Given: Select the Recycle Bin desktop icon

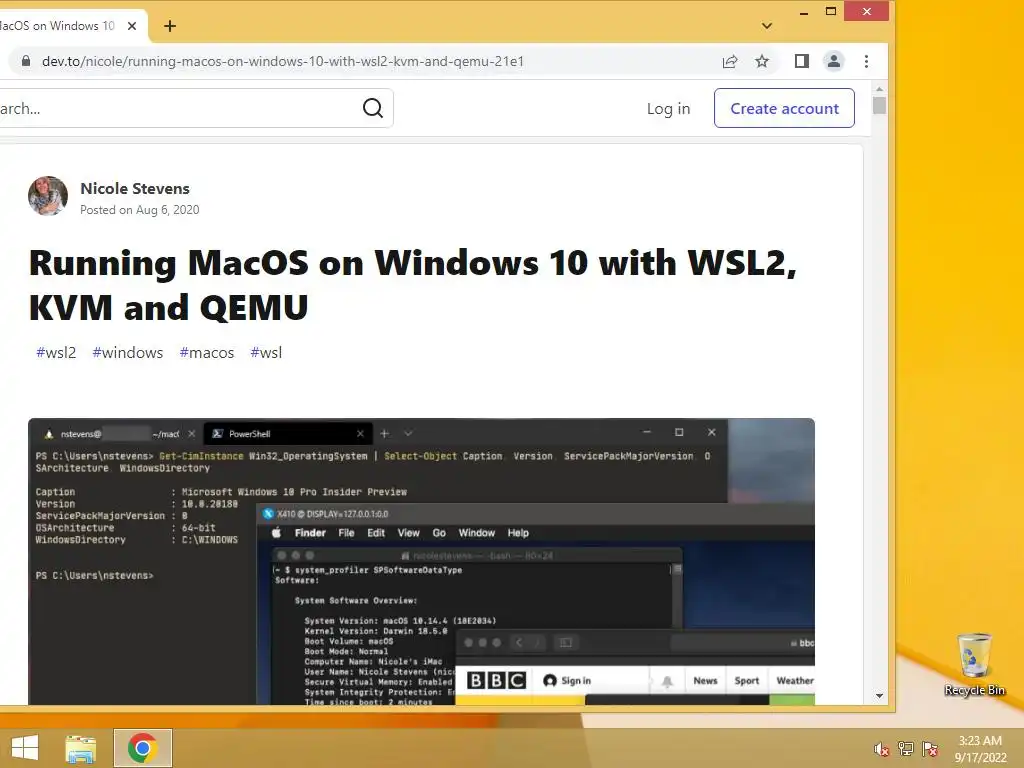Looking at the screenshot, I should (x=974, y=664).
